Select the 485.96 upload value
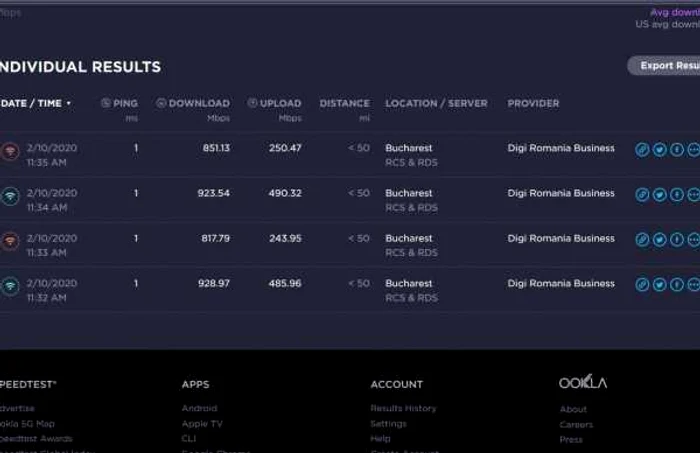 [x=285, y=283]
